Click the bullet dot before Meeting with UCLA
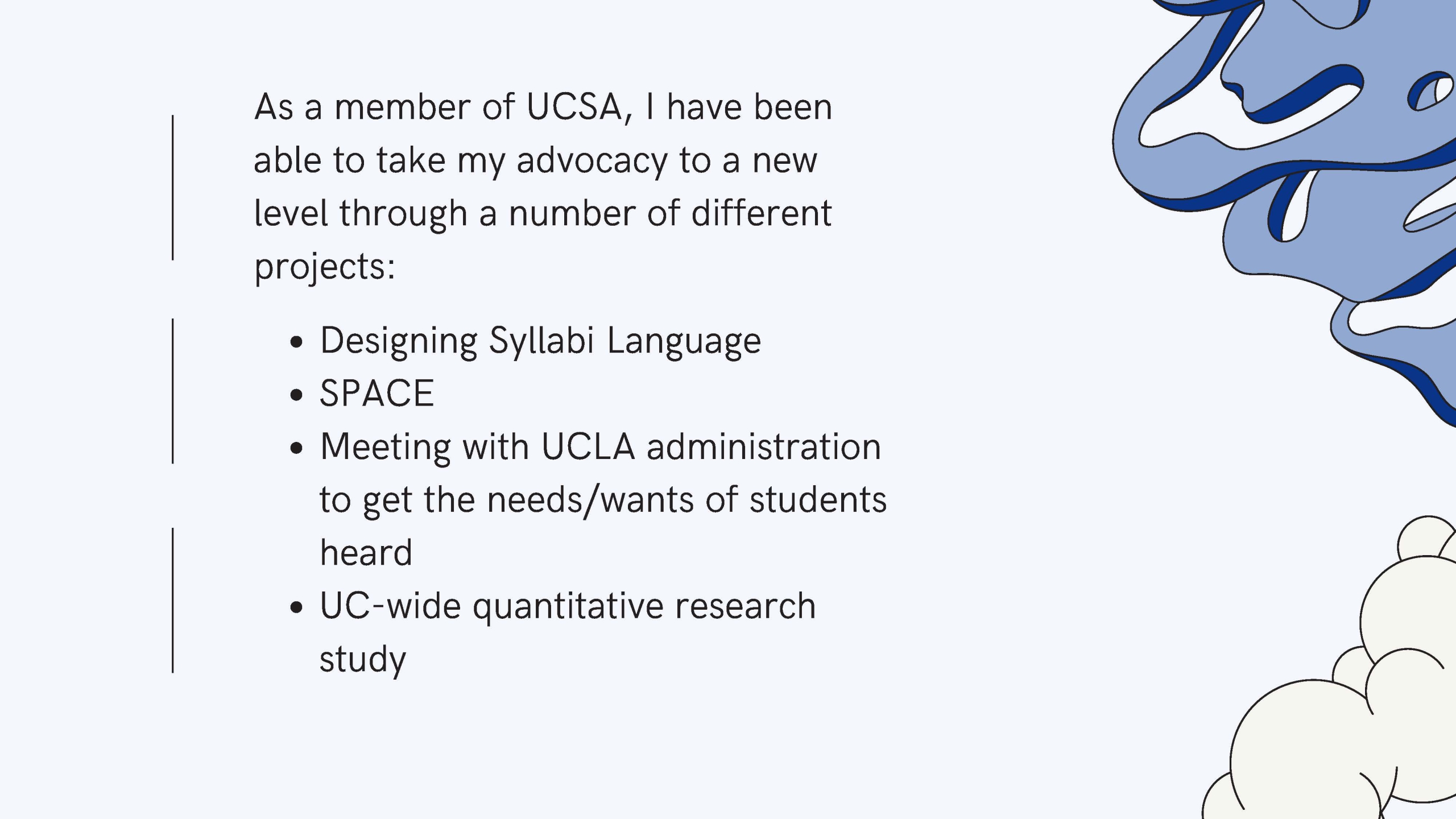The width and height of the screenshot is (1456, 819). pos(296,448)
